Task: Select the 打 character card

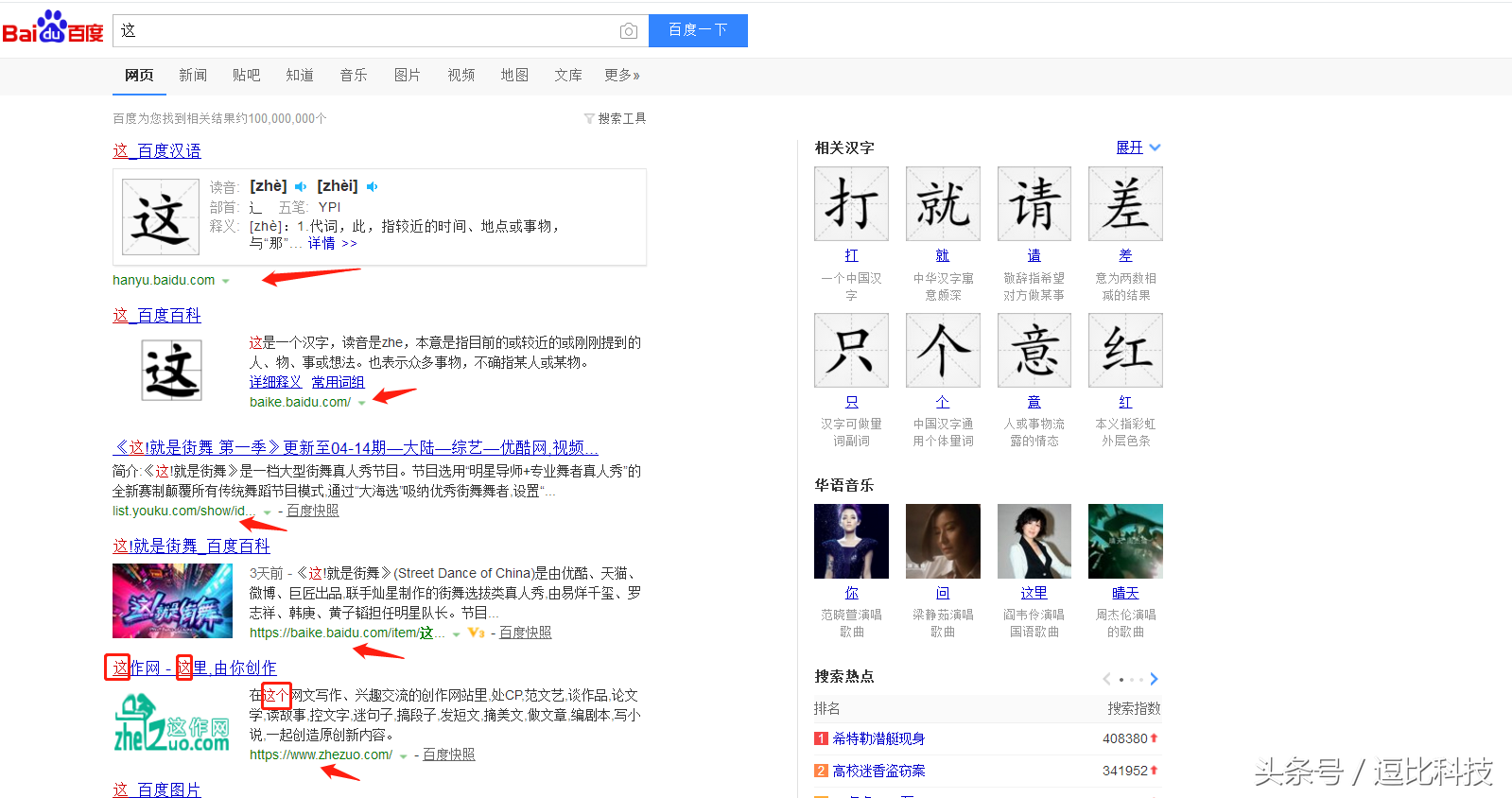Action: pyautogui.click(x=851, y=204)
